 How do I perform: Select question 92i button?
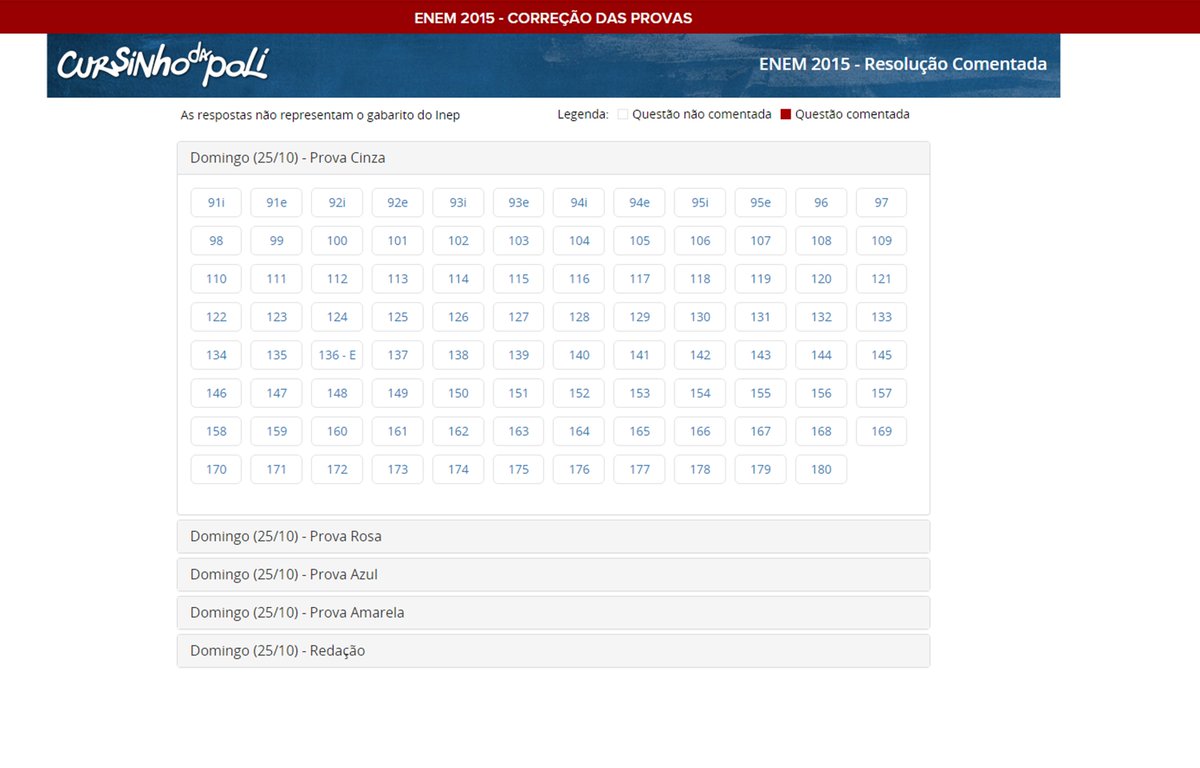[x=337, y=202]
